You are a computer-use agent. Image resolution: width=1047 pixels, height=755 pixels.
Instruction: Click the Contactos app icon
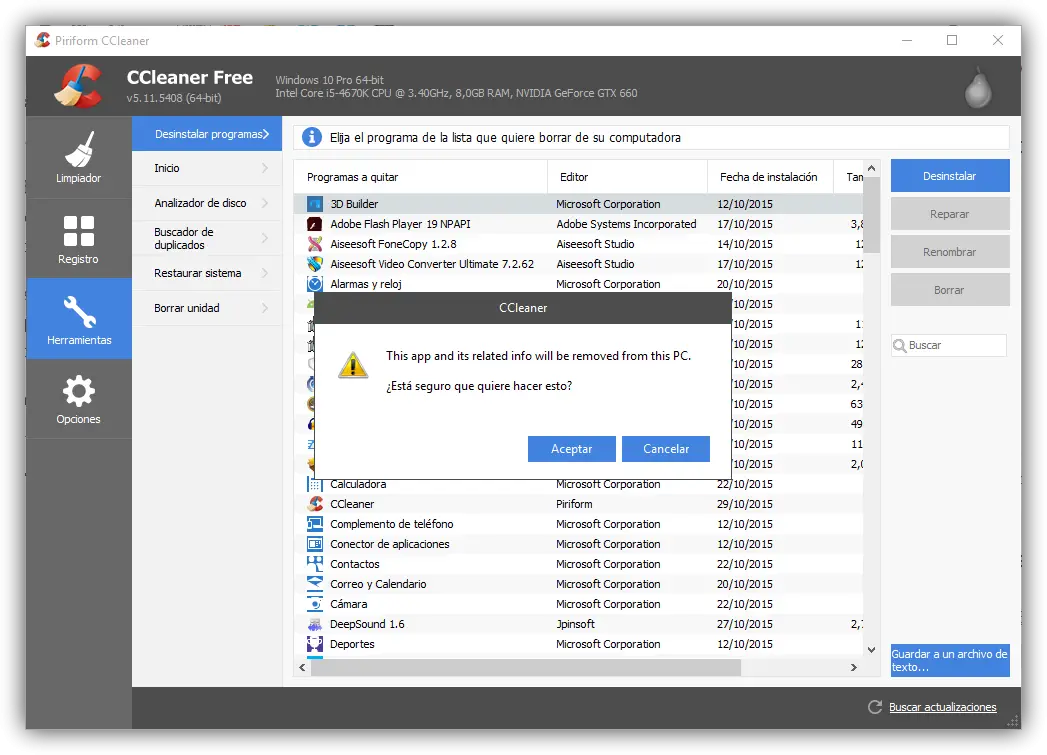315,564
